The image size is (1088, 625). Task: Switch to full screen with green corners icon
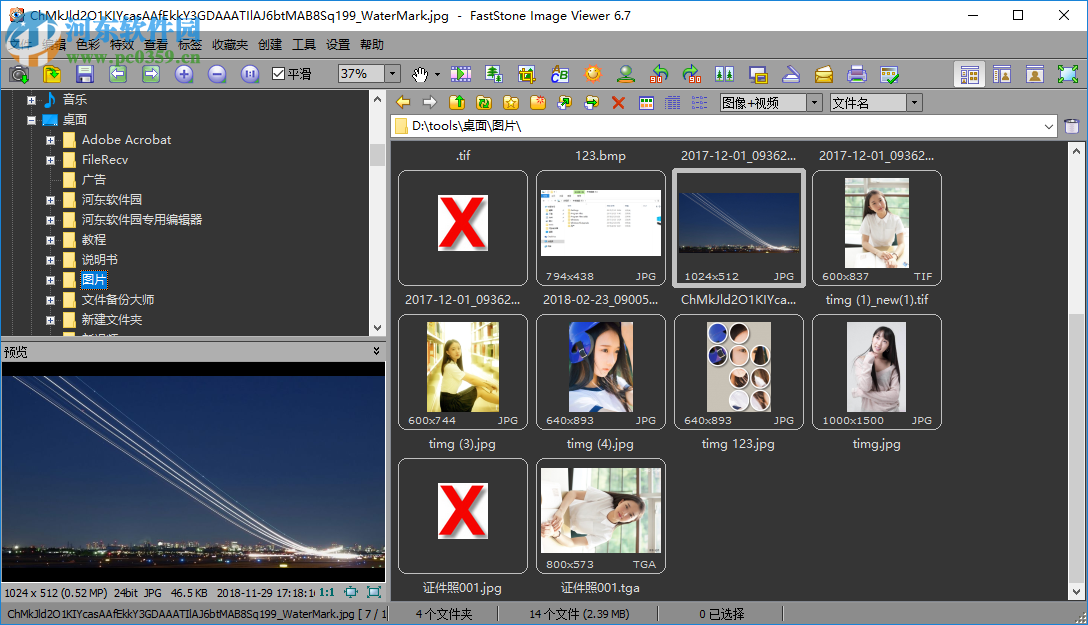tap(1066, 73)
